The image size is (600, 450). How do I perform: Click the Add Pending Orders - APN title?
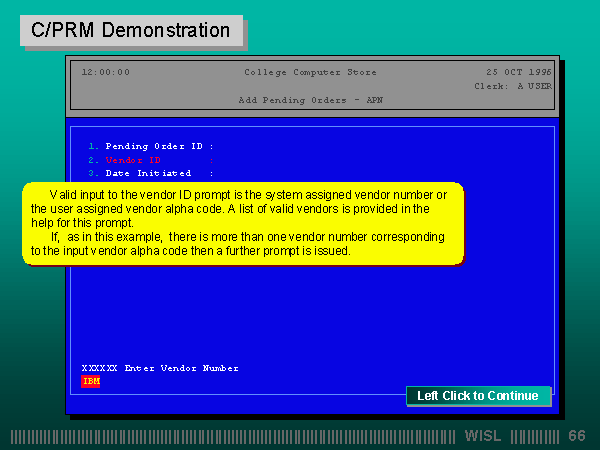[x=310, y=100]
